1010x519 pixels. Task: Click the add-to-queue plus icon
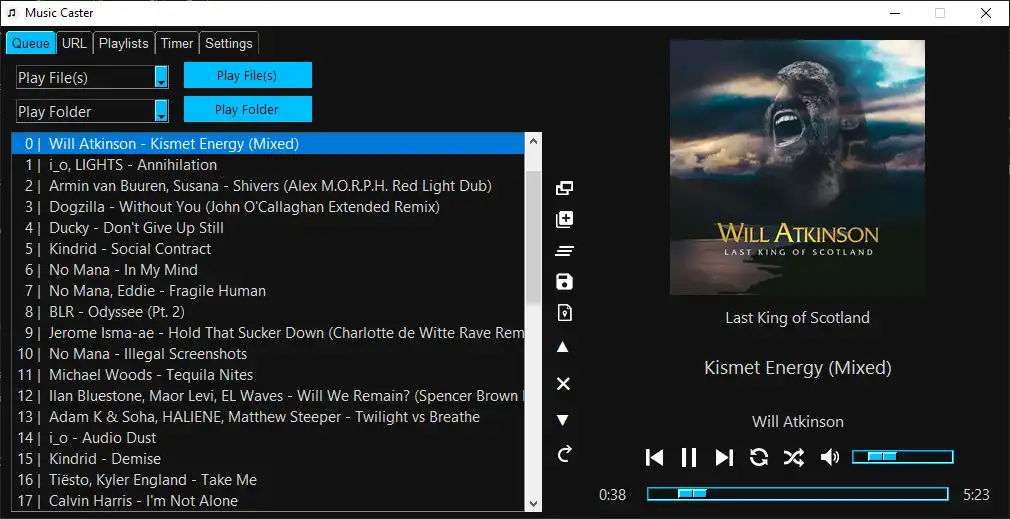(x=564, y=220)
